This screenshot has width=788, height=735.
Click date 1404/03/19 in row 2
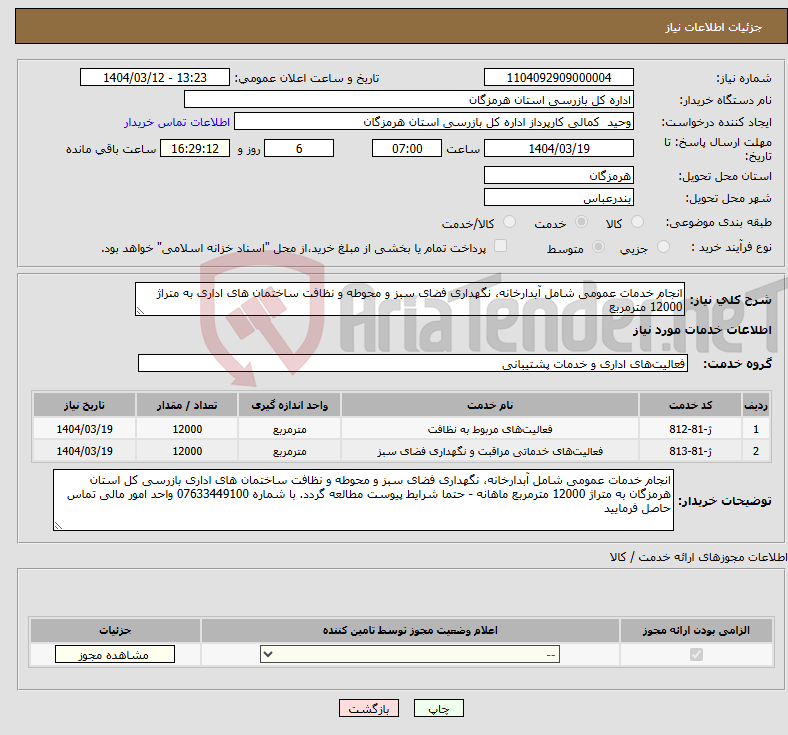coord(84,451)
